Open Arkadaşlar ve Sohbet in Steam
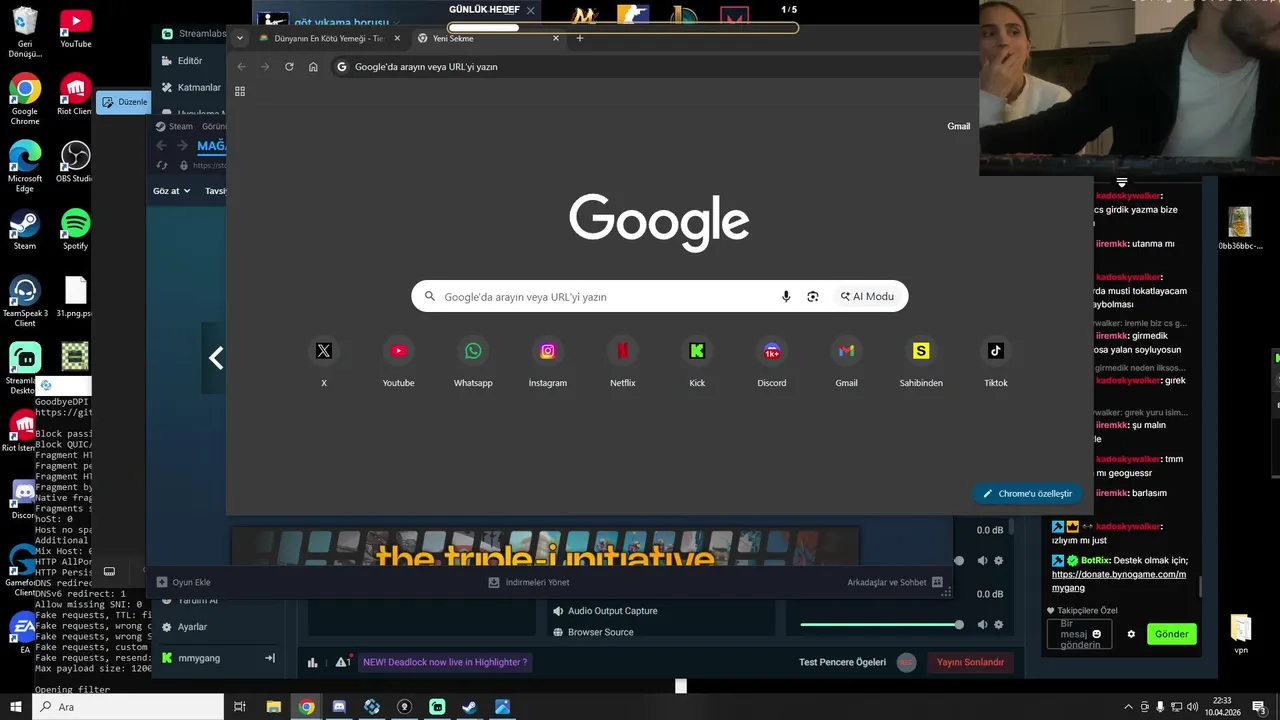 point(895,582)
